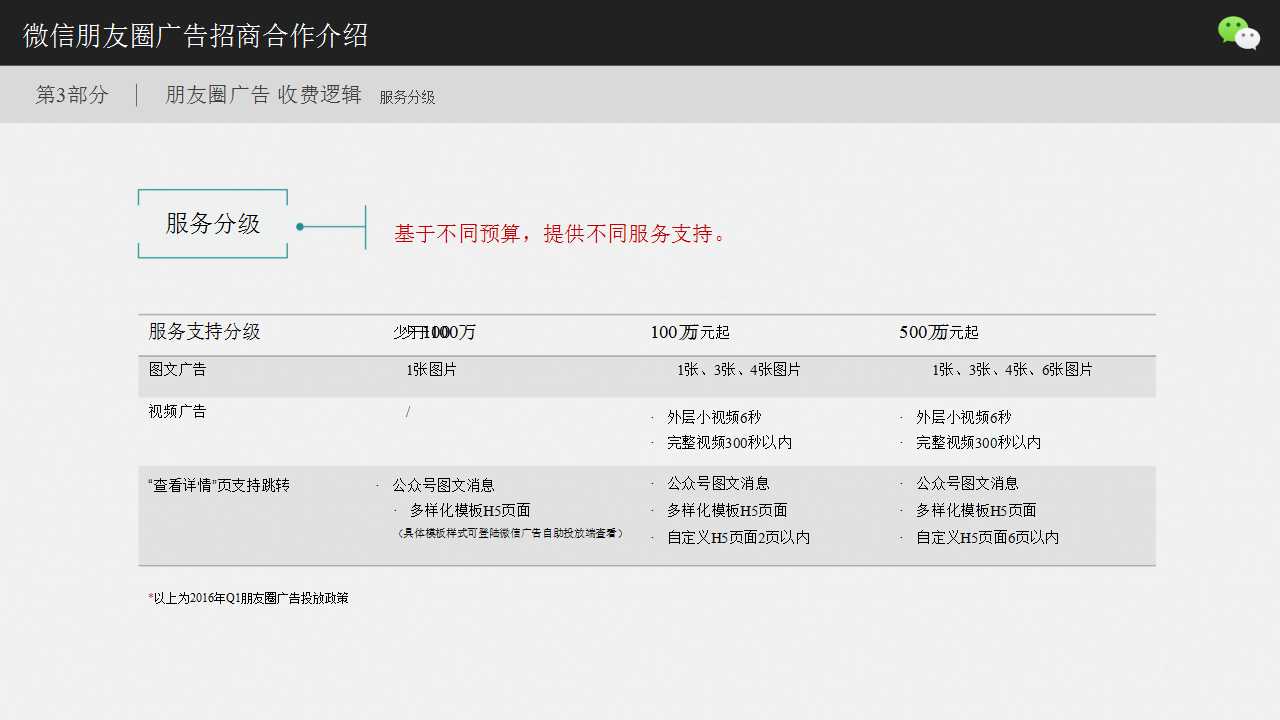The height and width of the screenshot is (720, 1280).
Task: Select the 服务分级 breadcrumb label in the header
Action: point(407,97)
